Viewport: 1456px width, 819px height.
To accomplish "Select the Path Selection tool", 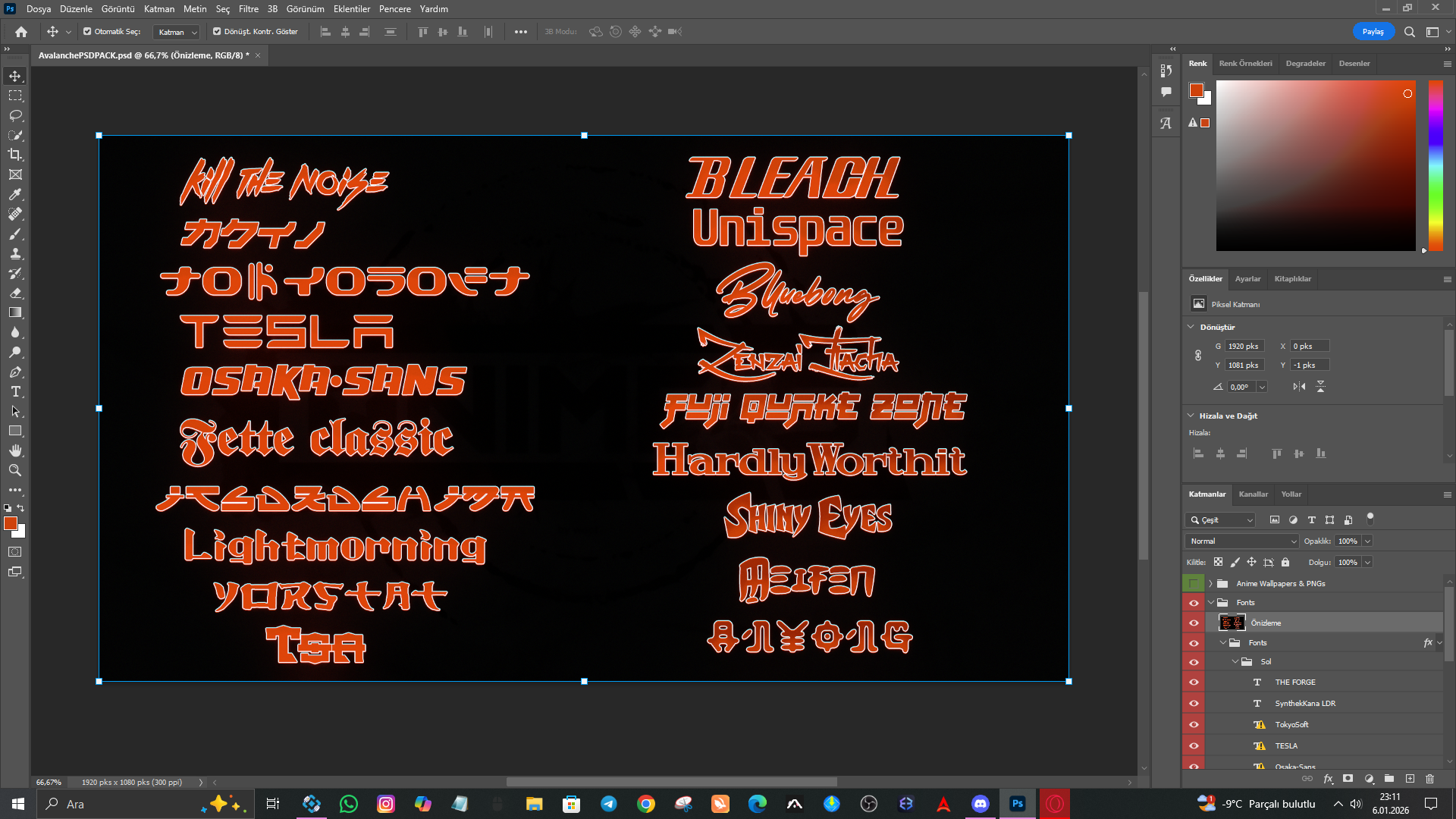I will pyautogui.click(x=15, y=411).
